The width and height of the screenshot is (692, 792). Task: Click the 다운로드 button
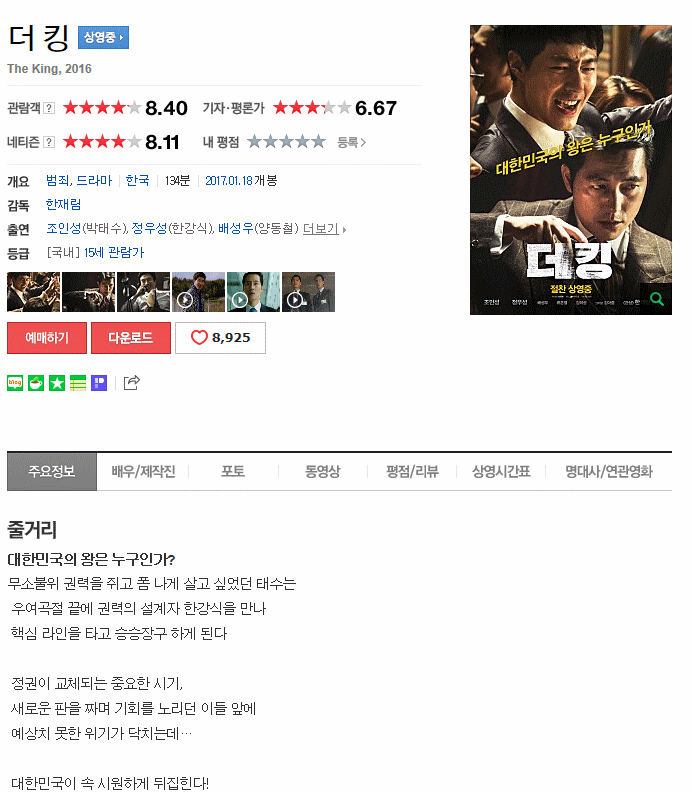tap(131, 338)
